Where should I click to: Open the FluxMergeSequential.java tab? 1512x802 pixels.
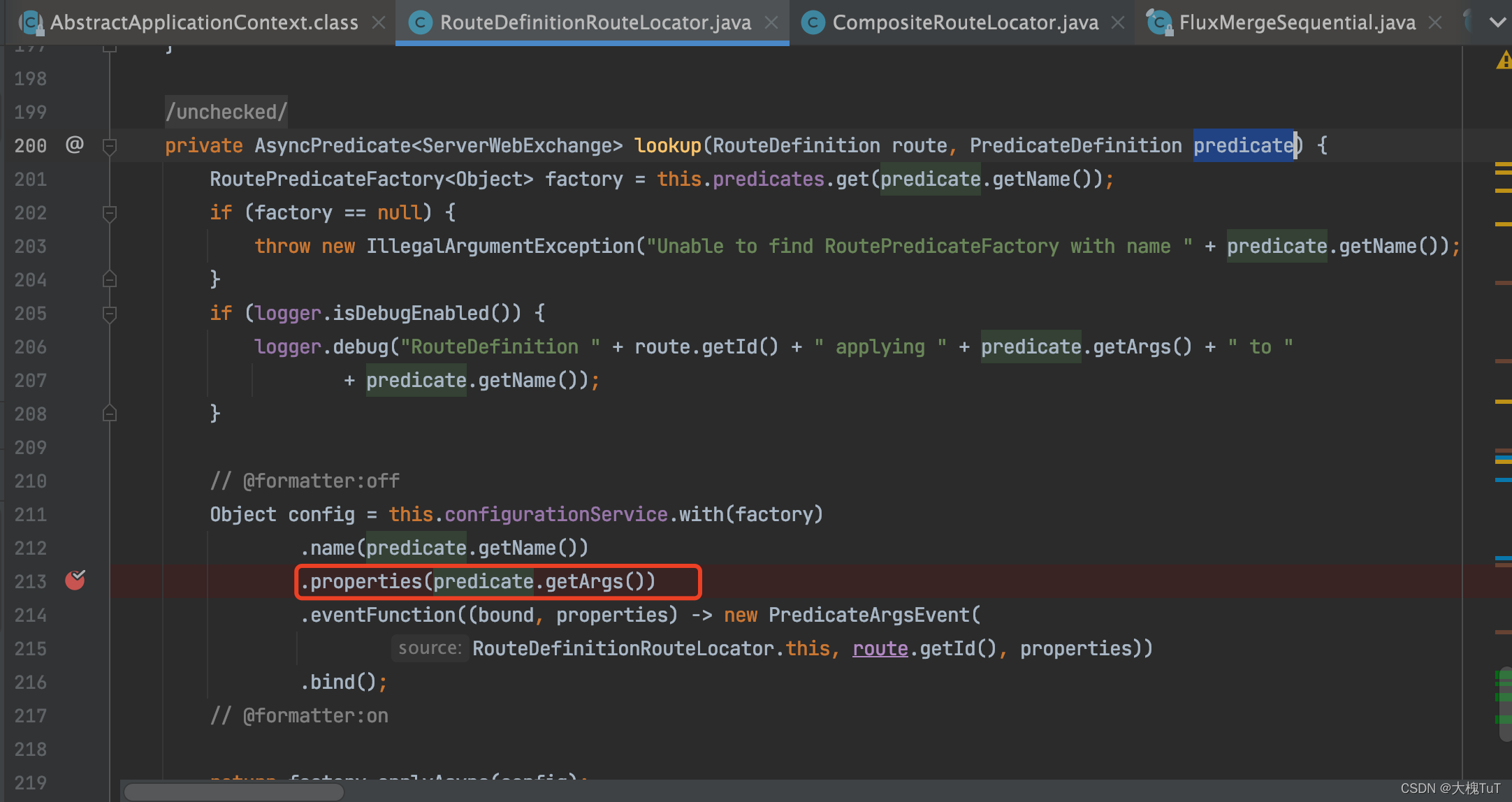[1296, 22]
